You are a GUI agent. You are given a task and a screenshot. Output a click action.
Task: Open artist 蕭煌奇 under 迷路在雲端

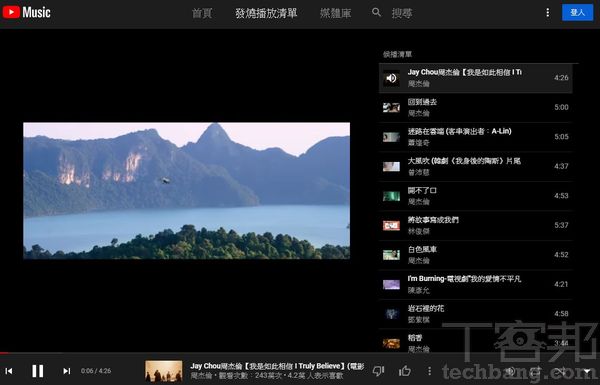418,143
